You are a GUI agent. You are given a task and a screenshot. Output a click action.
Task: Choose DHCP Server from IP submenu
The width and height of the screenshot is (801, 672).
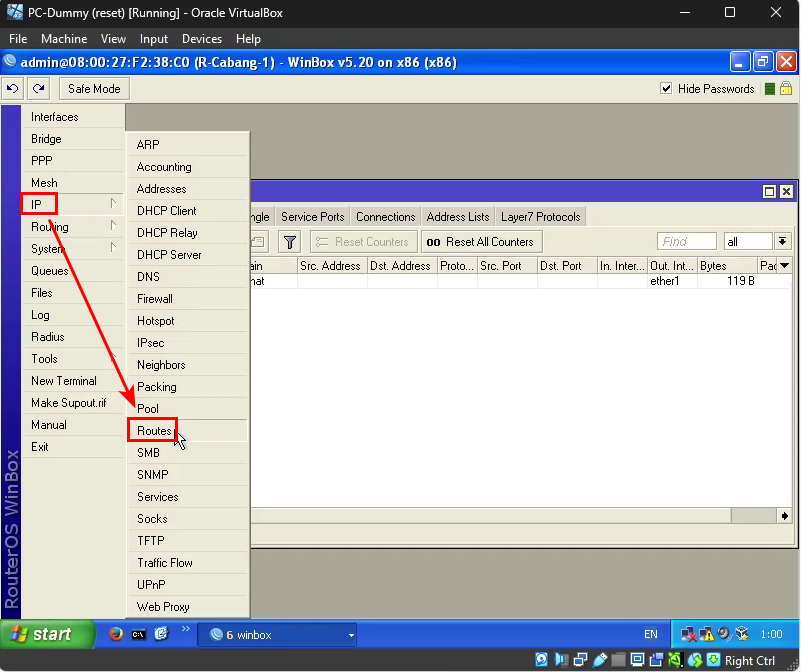[x=187, y=255]
